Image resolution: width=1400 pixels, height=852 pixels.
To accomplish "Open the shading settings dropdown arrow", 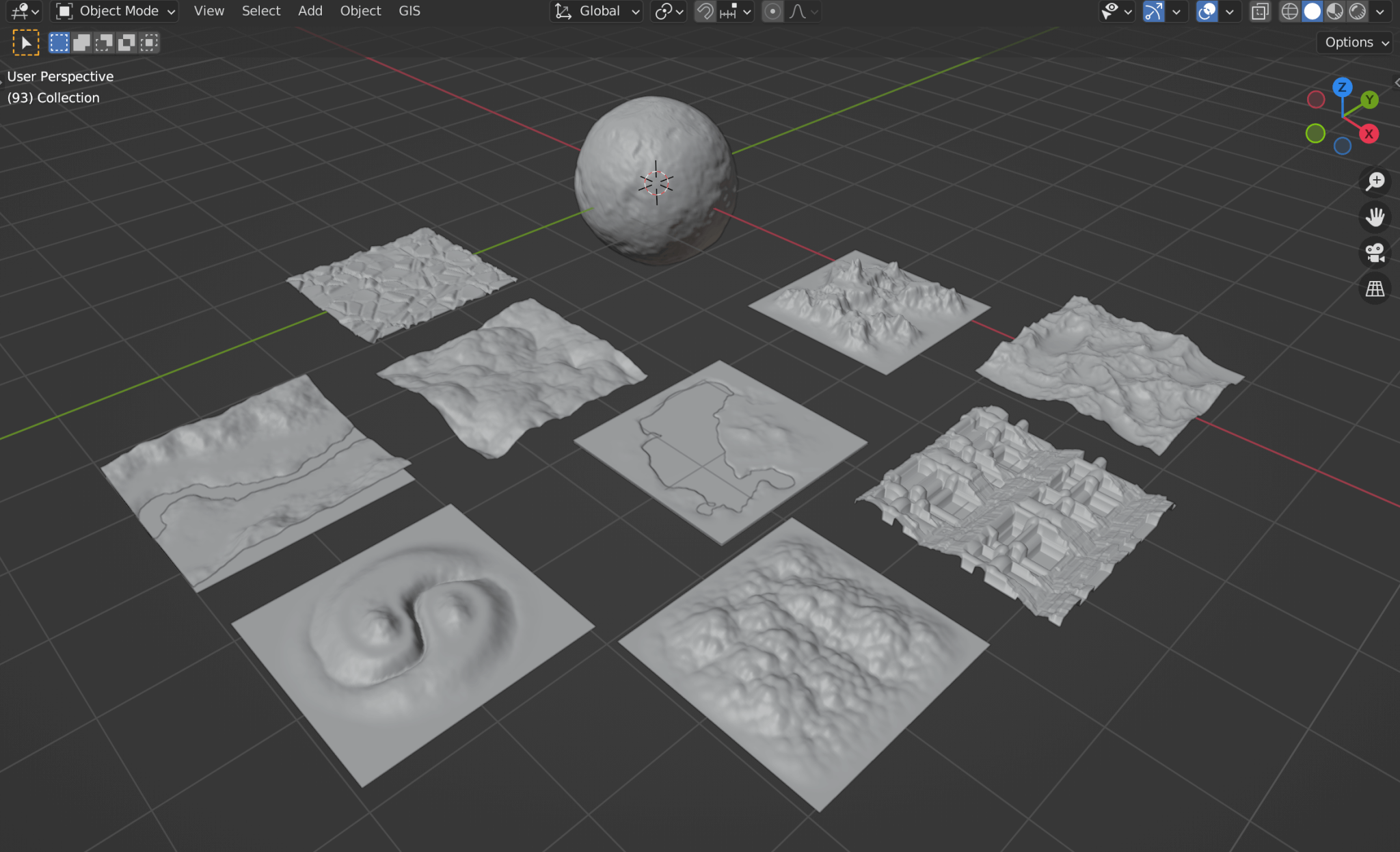I will click(1380, 12).
